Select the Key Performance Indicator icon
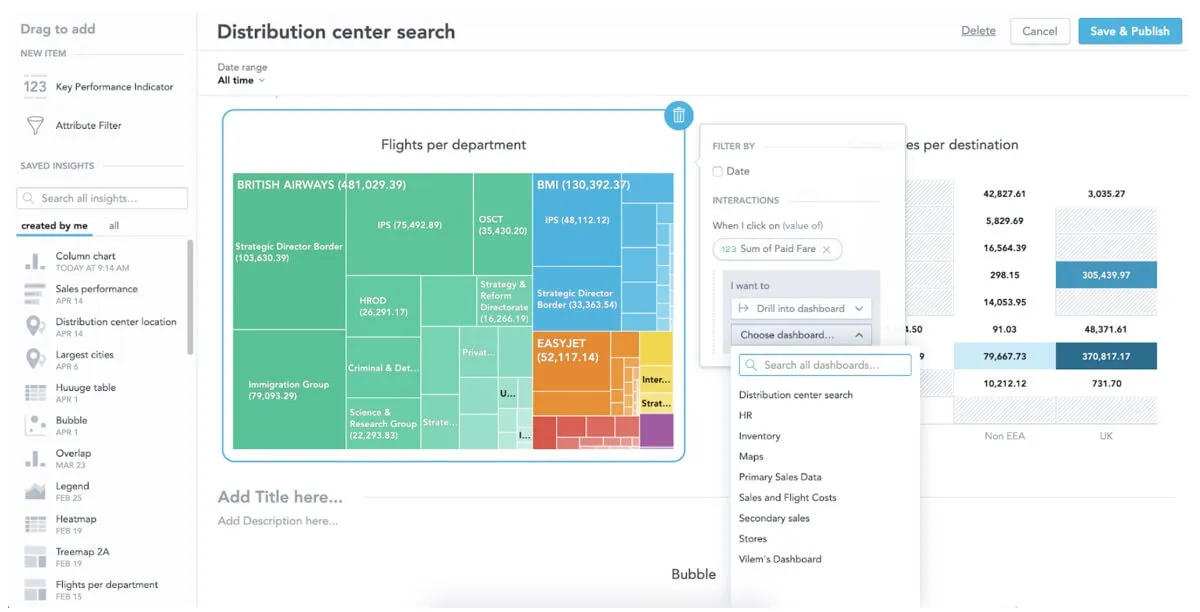This screenshot has height=612, width=1200. [x=35, y=87]
